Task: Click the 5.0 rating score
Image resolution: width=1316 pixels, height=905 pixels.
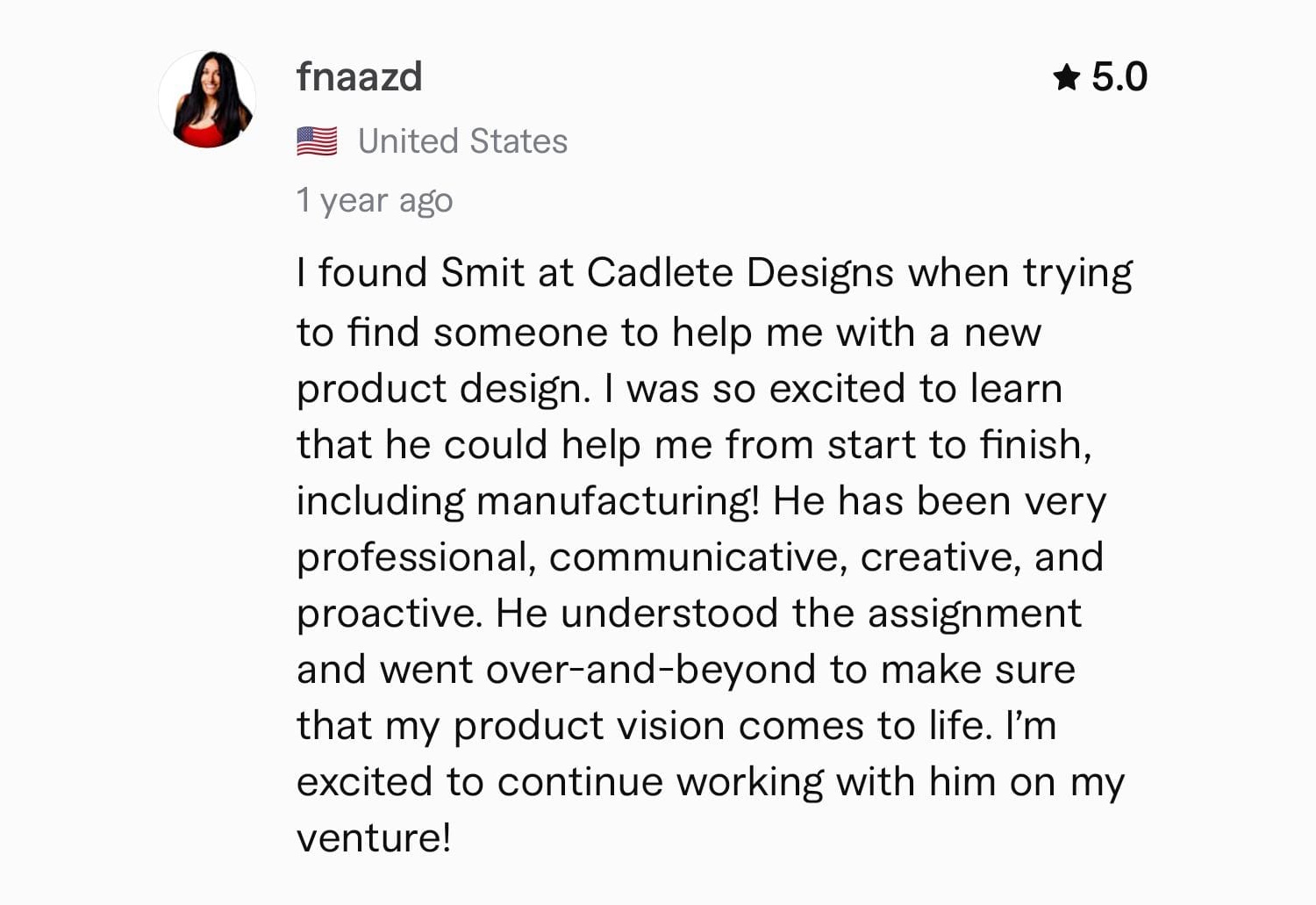Action: click(x=1119, y=77)
